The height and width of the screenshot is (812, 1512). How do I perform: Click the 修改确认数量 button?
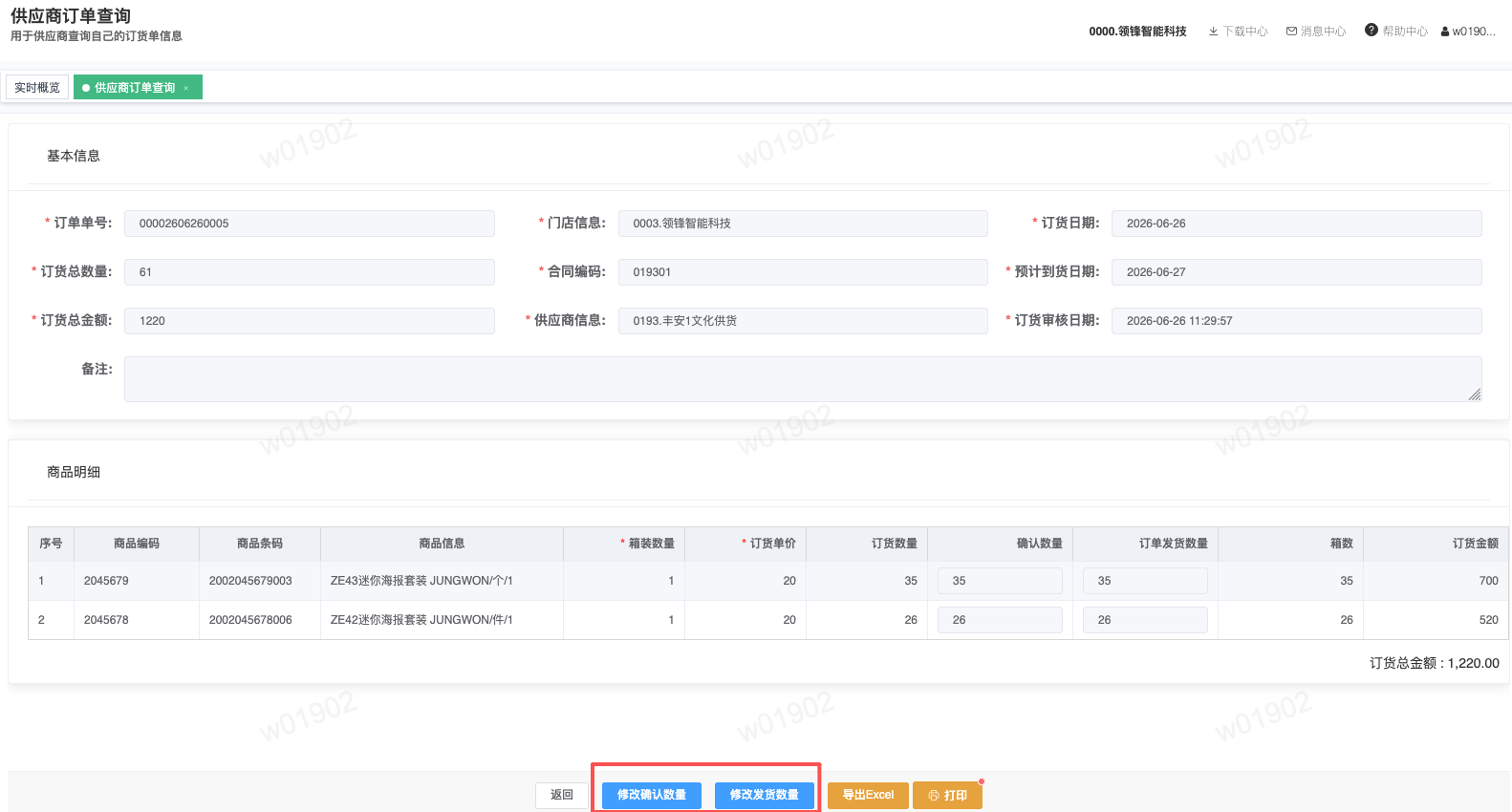pyautogui.click(x=652, y=795)
